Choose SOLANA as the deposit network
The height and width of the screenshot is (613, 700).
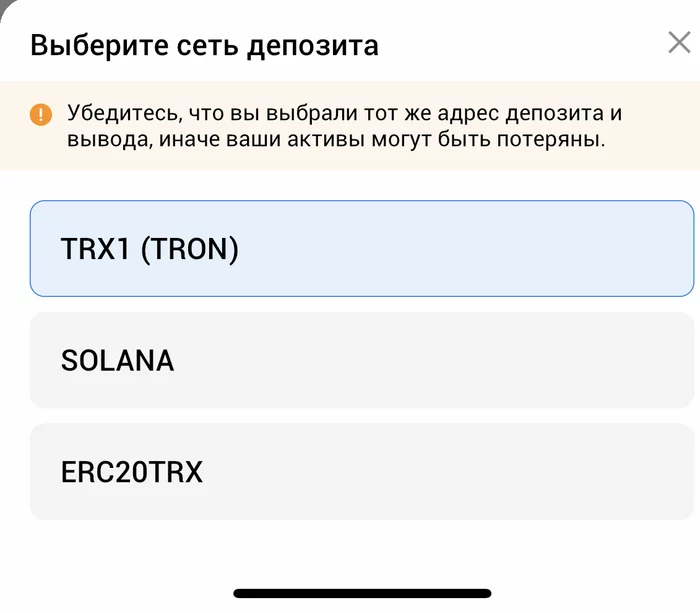coord(362,360)
